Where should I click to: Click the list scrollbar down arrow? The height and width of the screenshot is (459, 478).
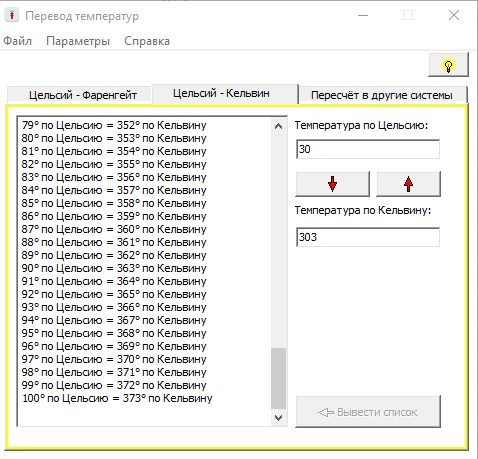(x=279, y=417)
